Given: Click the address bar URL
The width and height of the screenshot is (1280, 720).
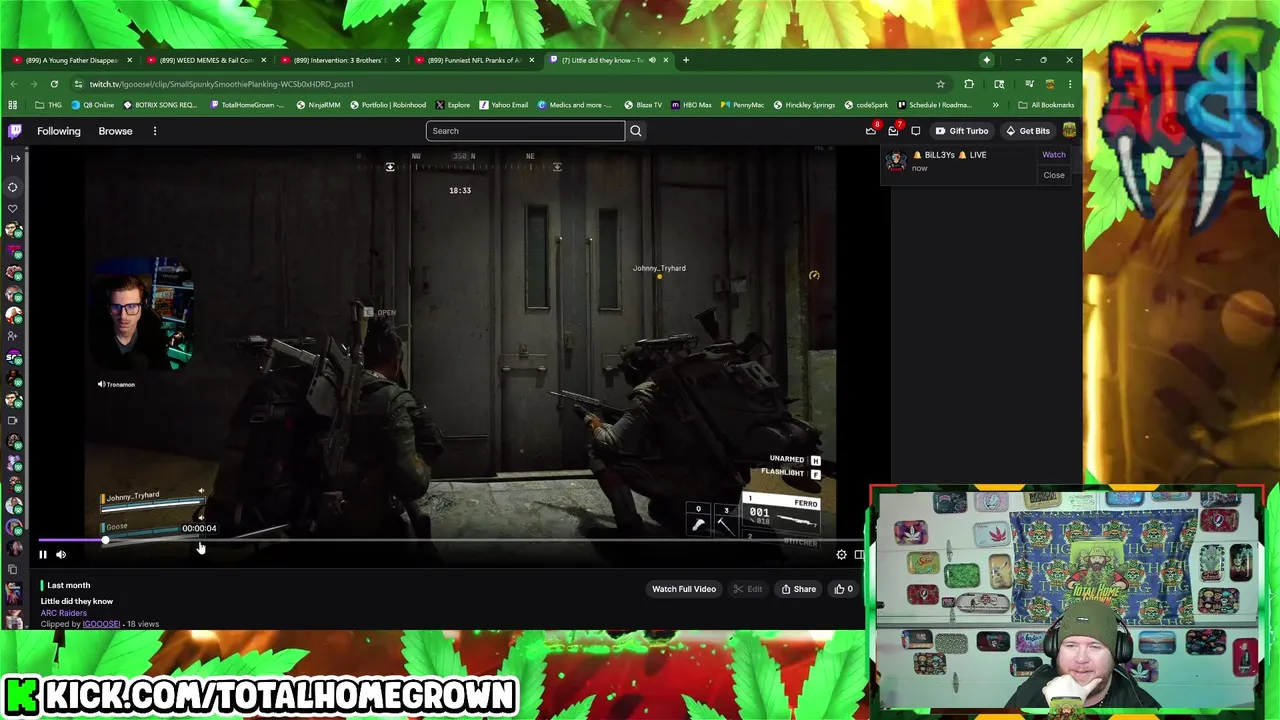Looking at the screenshot, I should (221, 84).
